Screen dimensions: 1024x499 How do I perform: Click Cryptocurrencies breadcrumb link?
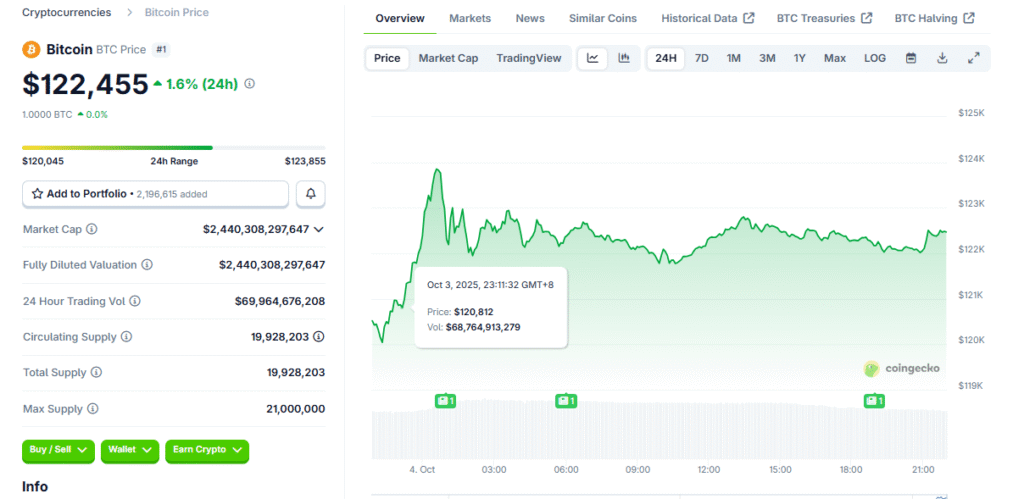pos(67,12)
